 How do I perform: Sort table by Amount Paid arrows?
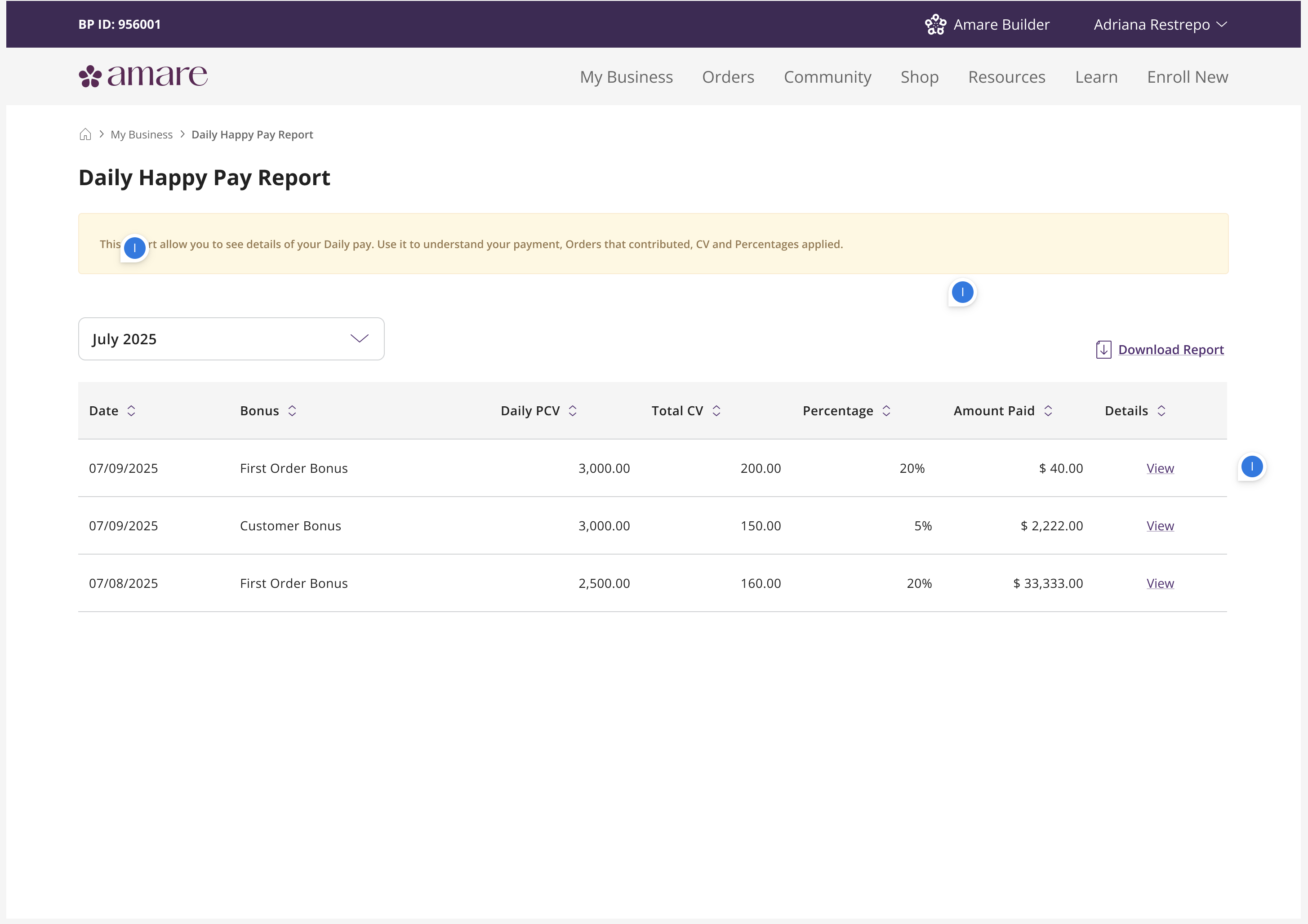click(x=1048, y=411)
